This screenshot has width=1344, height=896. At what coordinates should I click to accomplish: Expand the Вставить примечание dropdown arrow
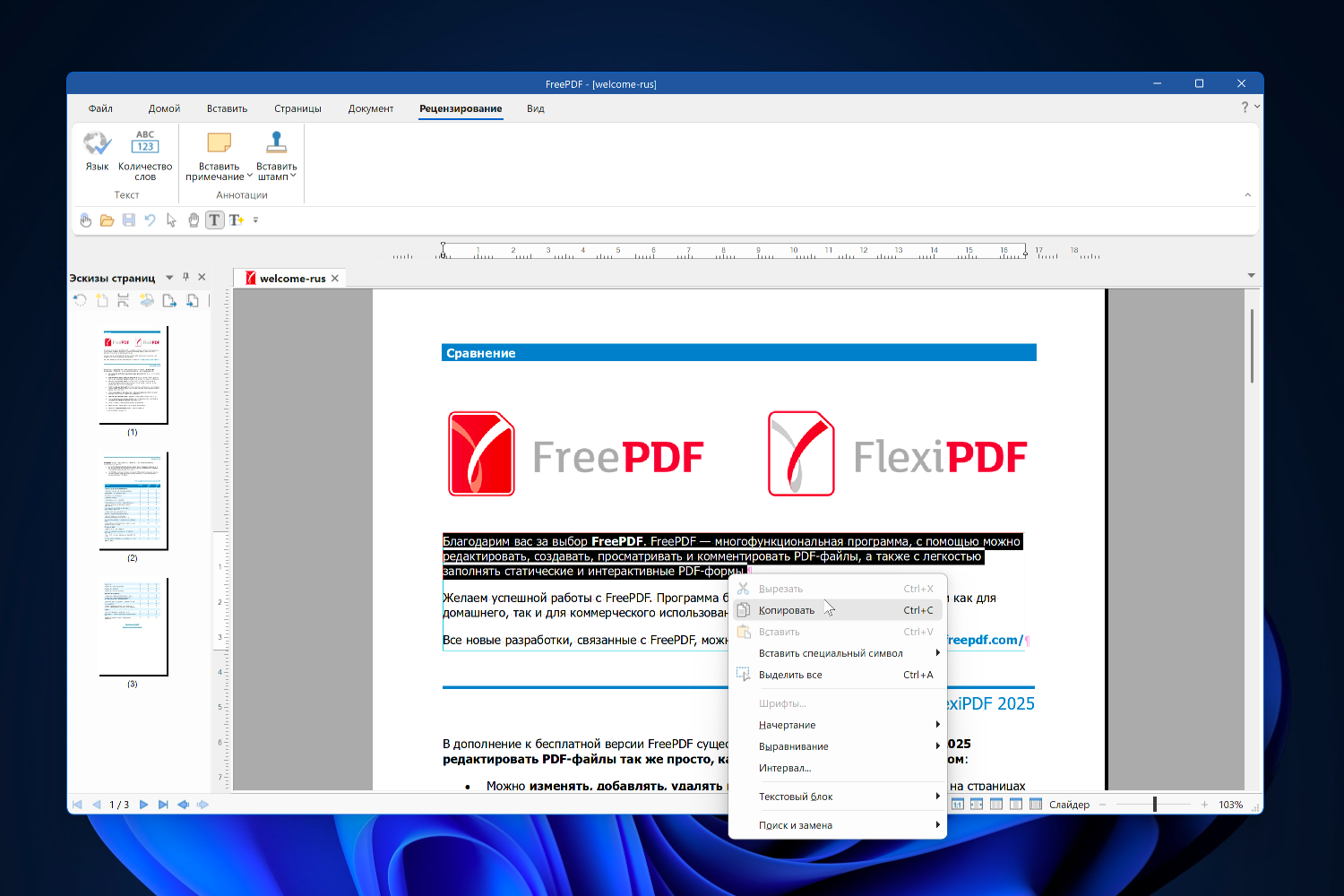(x=250, y=177)
